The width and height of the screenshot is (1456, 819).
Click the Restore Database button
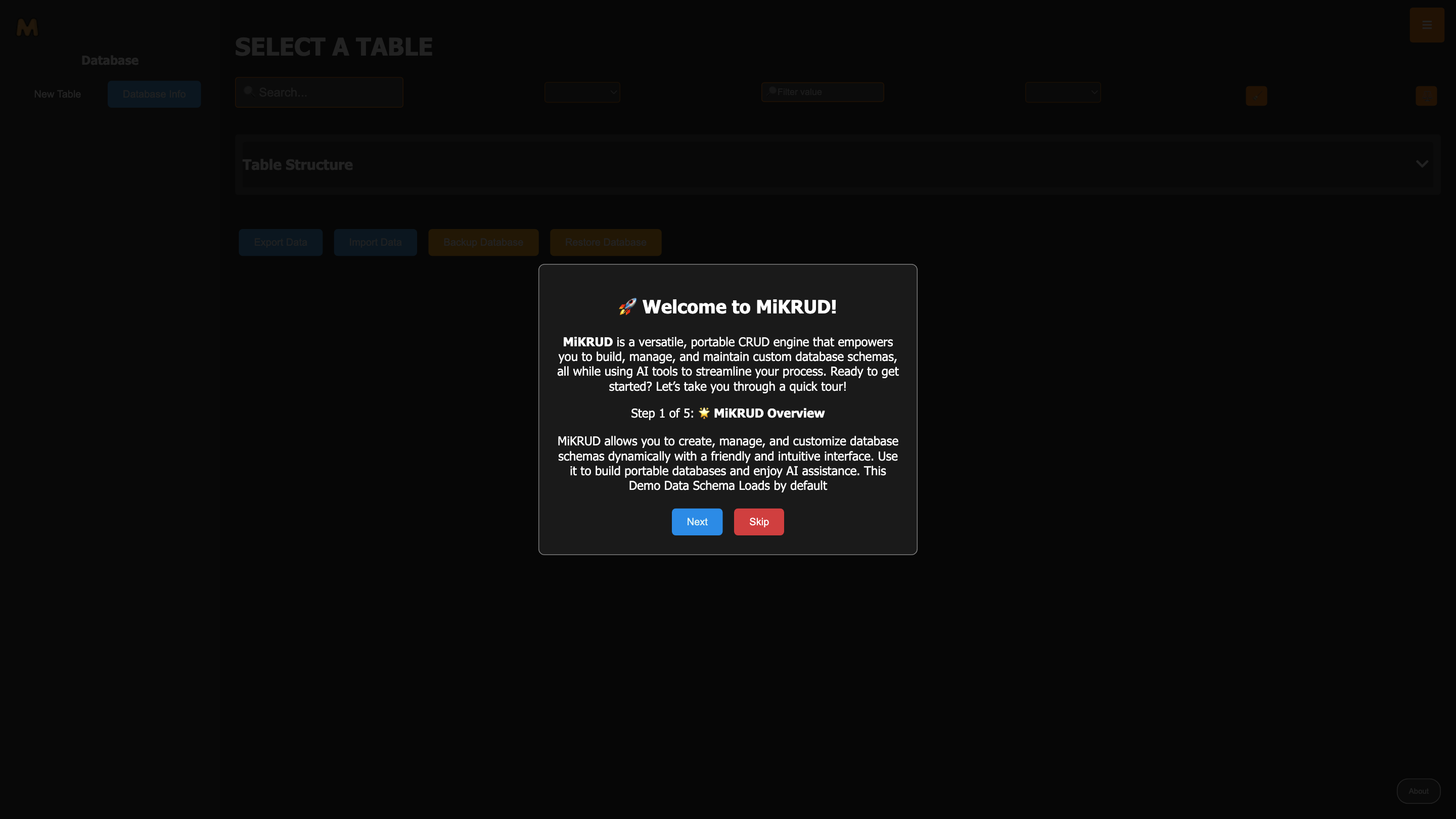(605, 243)
